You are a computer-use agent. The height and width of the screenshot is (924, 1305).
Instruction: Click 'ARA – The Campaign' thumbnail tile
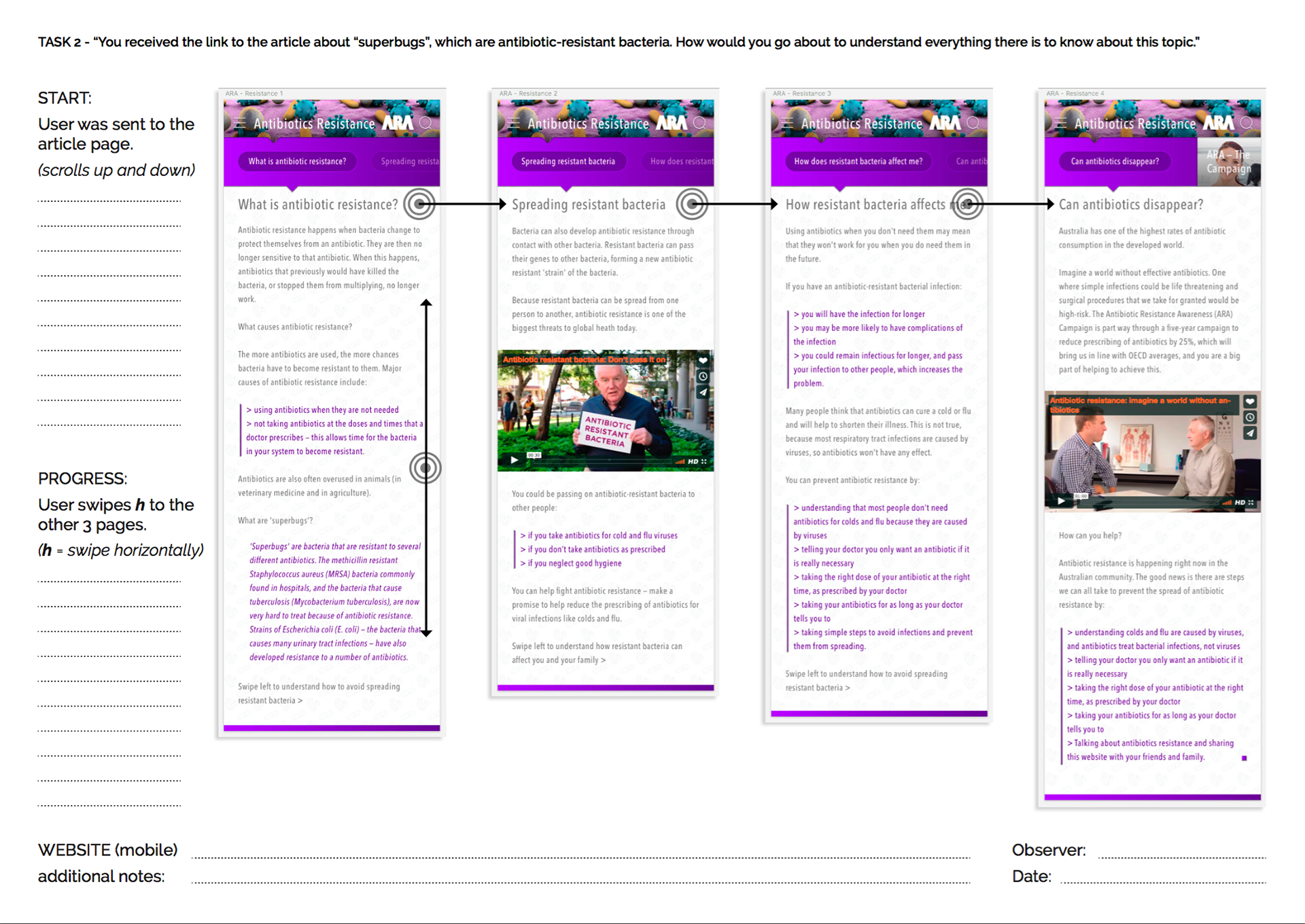point(1228,162)
